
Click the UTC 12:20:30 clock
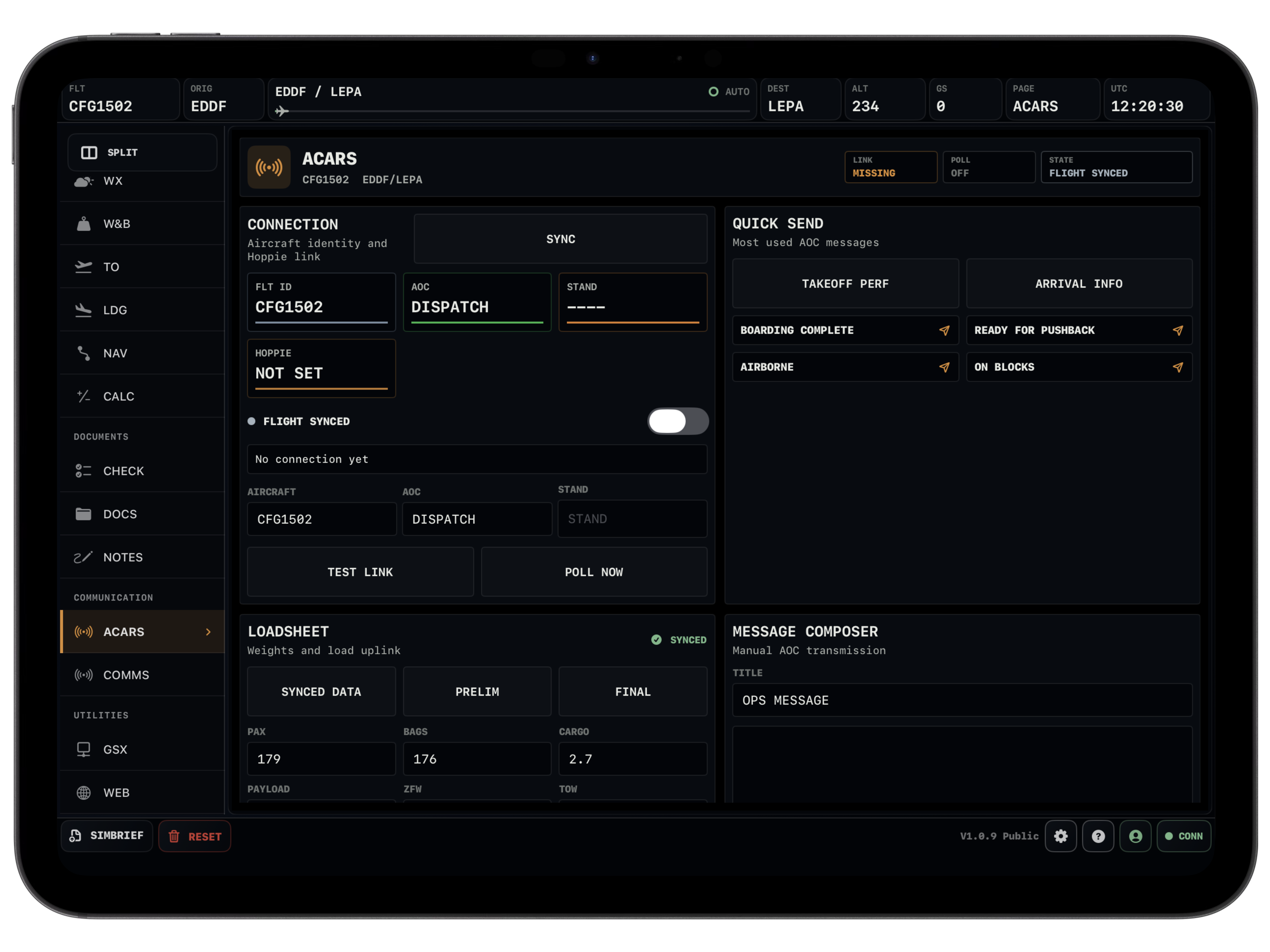click(1157, 99)
